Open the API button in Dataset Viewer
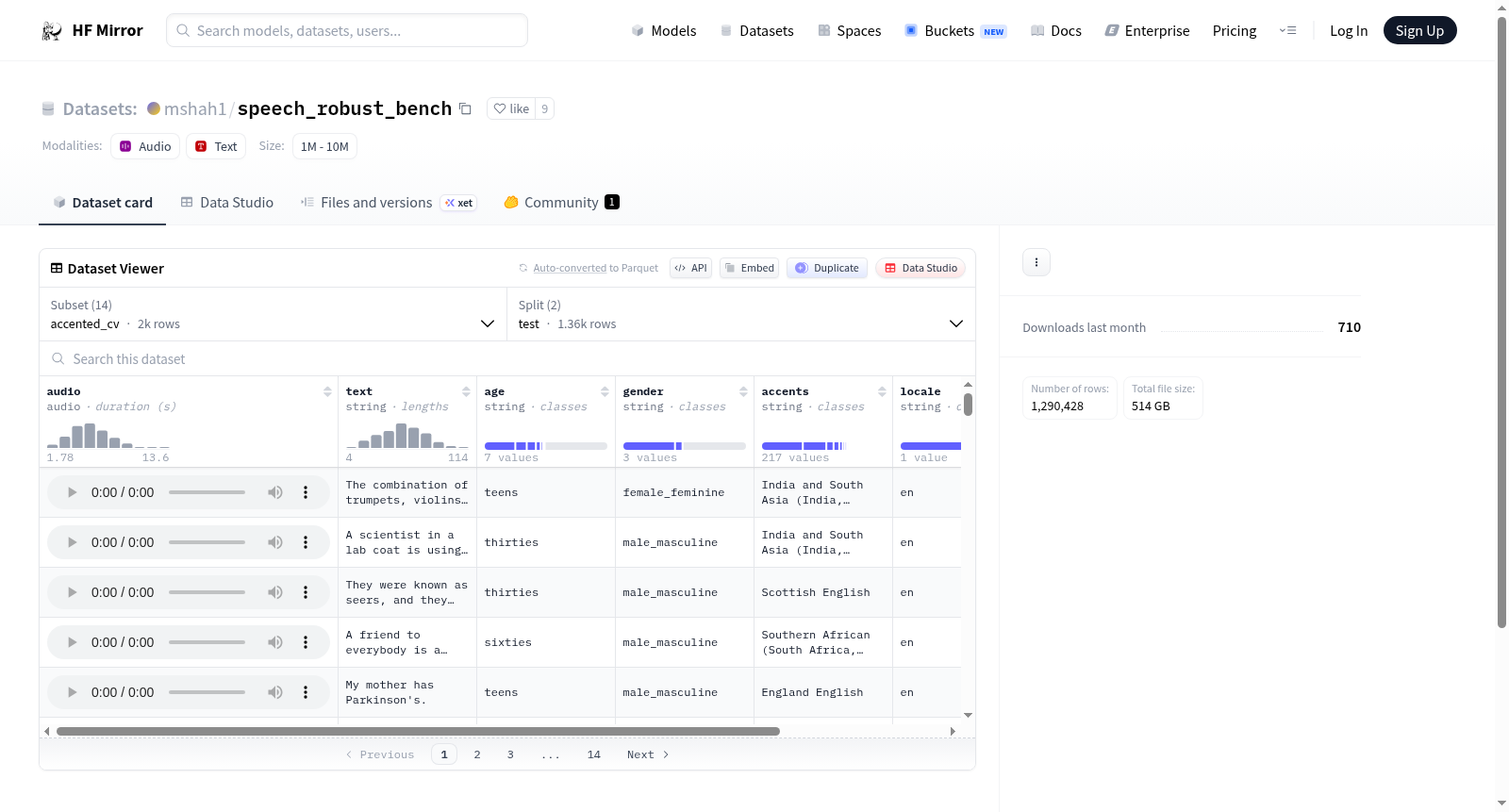This screenshot has width=1509, height=812. click(690, 268)
